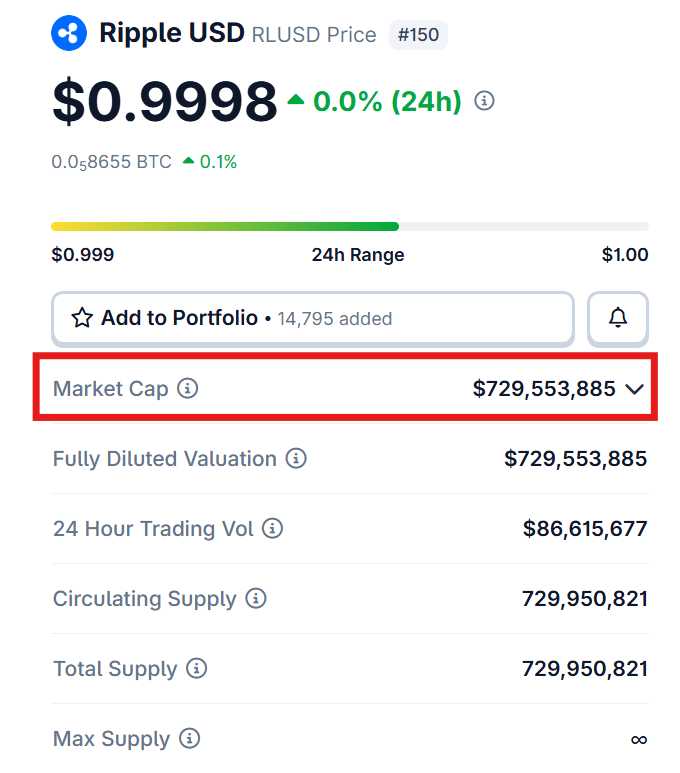Click the BTC price 0.058655 BTC text
This screenshot has width=680, height=773.
[111, 162]
